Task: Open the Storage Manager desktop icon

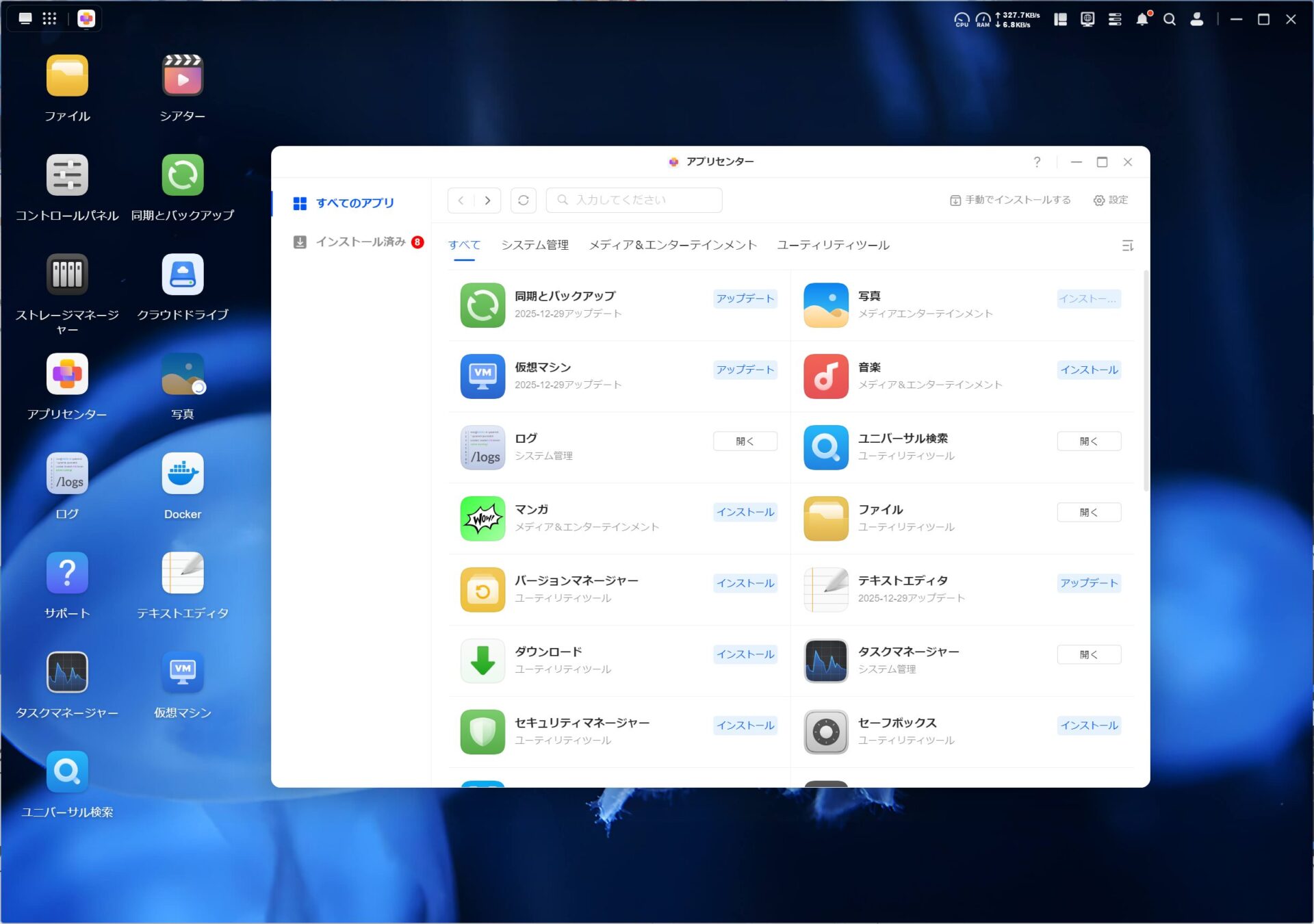Action: pos(67,275)
